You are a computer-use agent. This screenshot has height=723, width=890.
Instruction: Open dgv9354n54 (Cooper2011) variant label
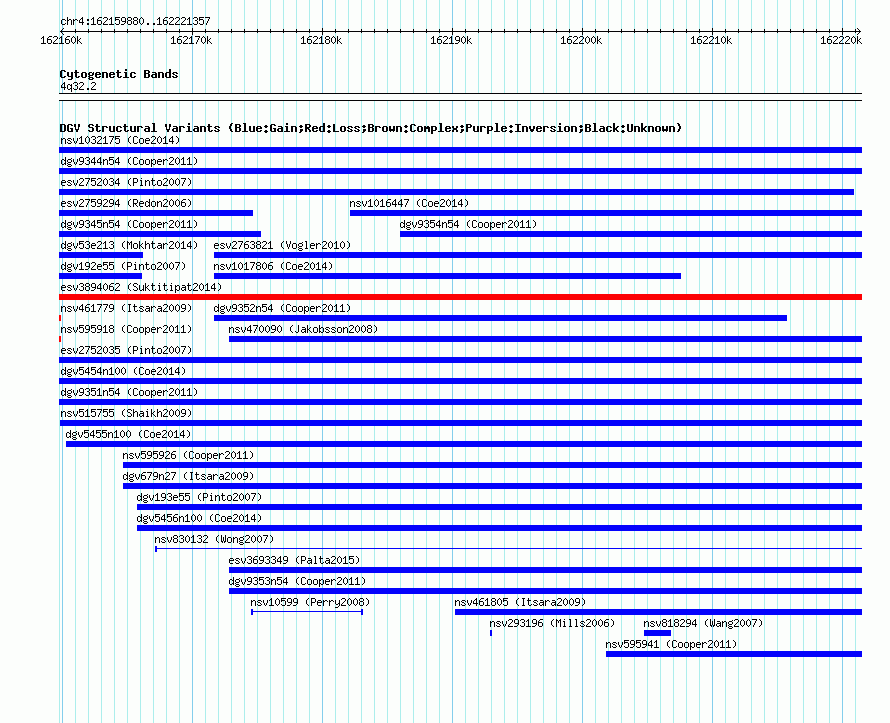point(468,224)
